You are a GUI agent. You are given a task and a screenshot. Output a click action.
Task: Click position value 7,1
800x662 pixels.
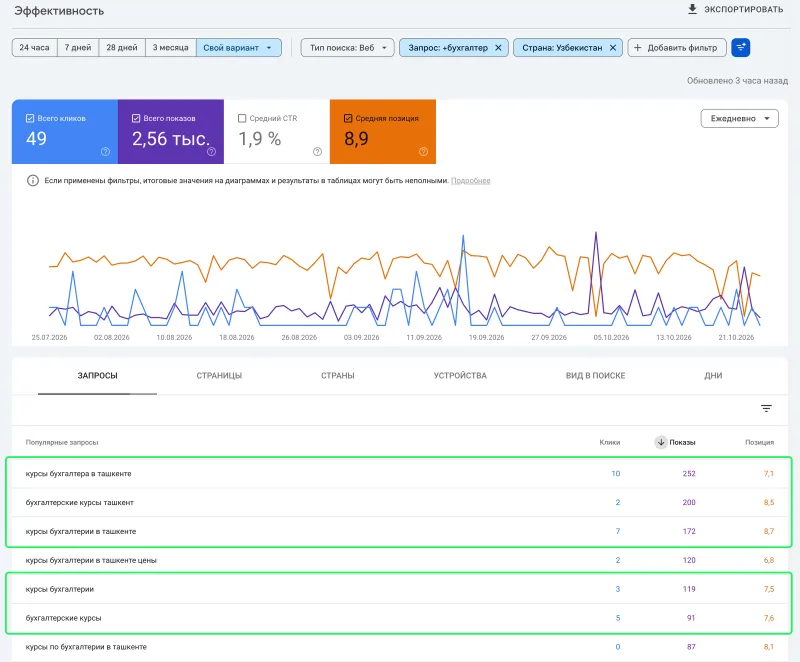(x=769, y=473)
